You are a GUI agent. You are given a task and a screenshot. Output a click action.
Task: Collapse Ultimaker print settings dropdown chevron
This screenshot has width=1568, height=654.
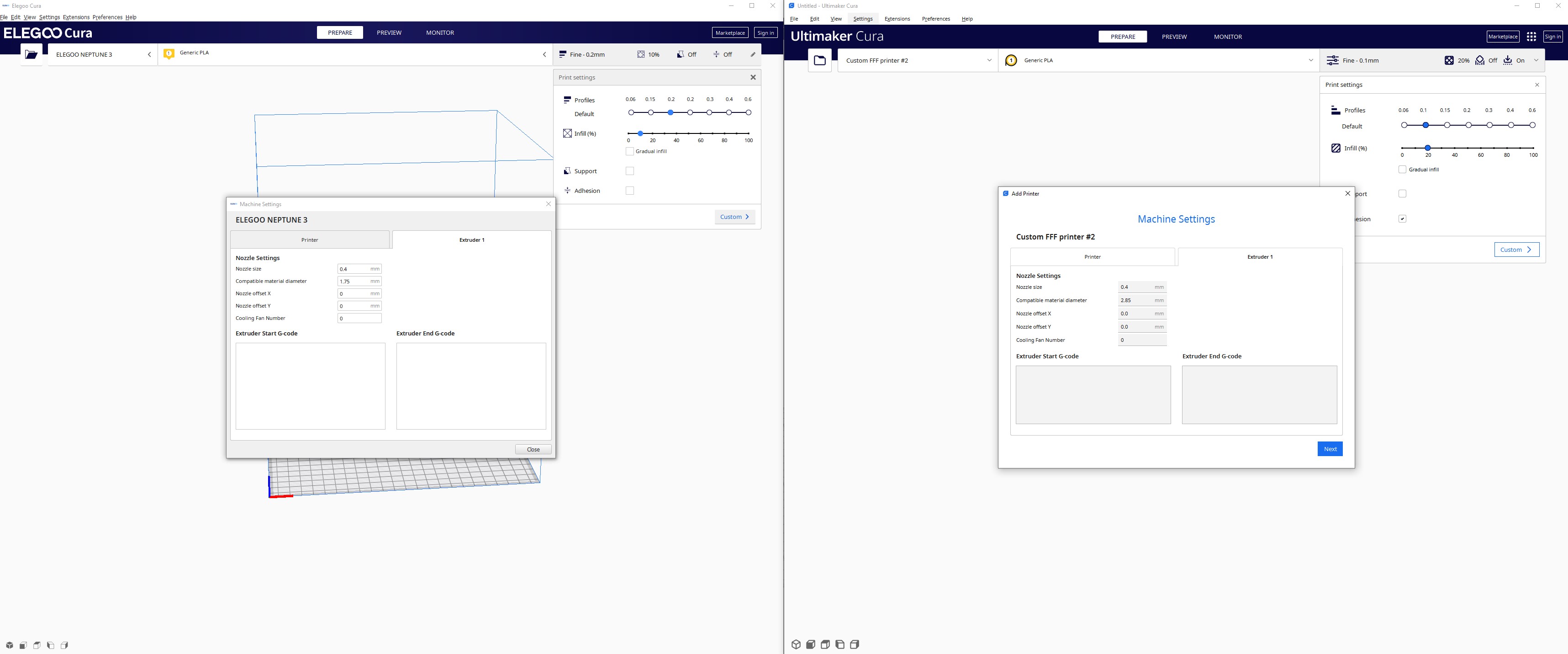(1536, 60)
